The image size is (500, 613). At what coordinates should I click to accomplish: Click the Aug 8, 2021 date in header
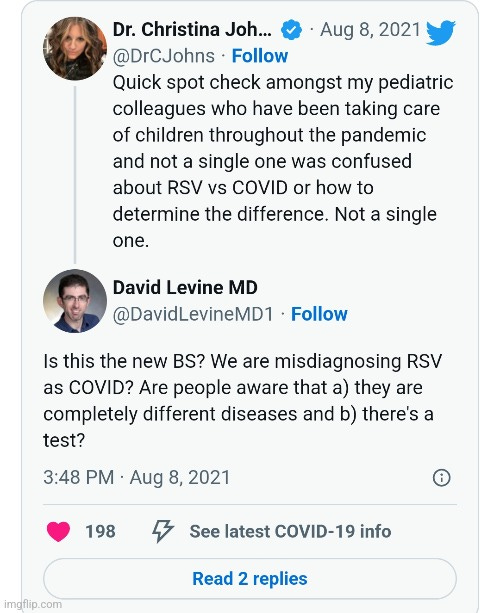click(370, 30)
